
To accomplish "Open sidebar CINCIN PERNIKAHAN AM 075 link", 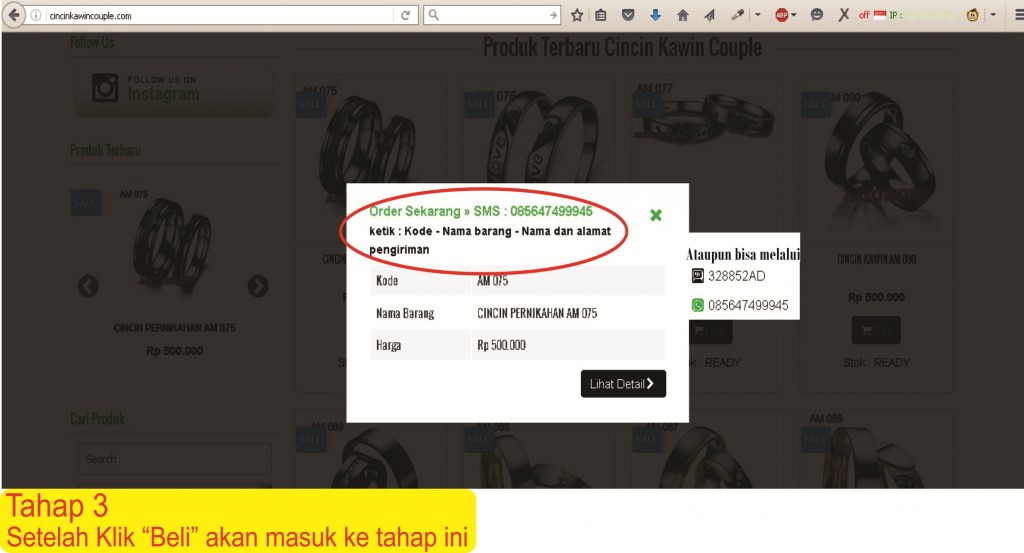I will coord(174,328).
